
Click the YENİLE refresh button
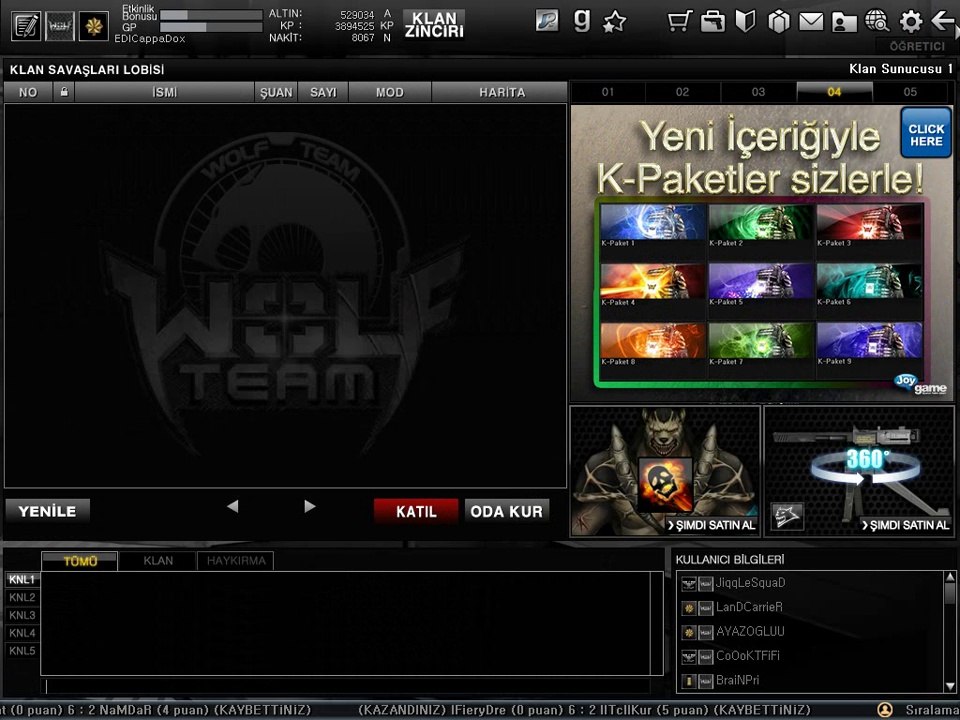(48, 511)
